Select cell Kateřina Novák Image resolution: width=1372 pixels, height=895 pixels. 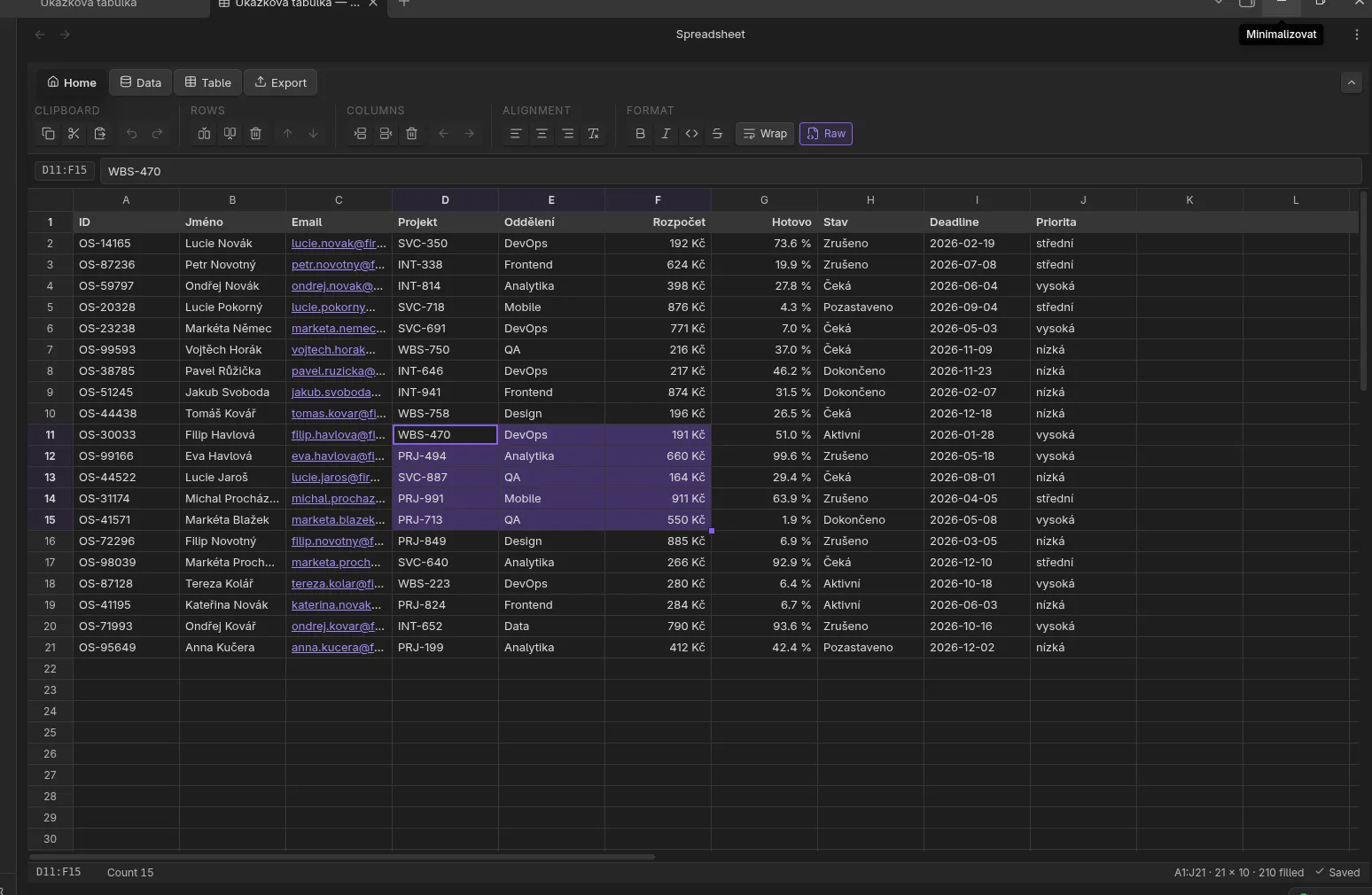pos(232,605)
